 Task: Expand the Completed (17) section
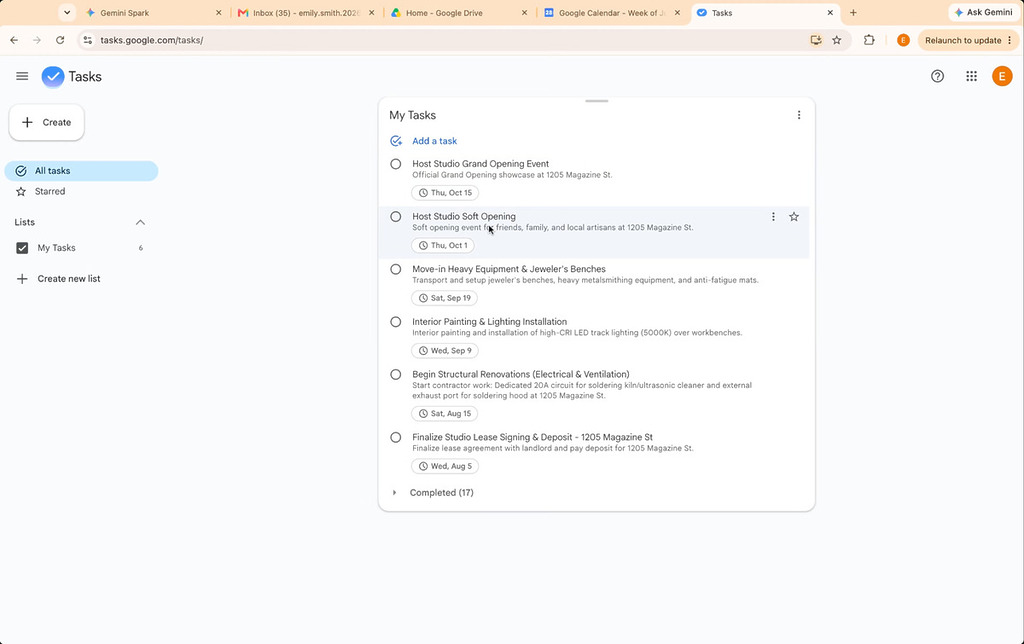tap(394, 492)
